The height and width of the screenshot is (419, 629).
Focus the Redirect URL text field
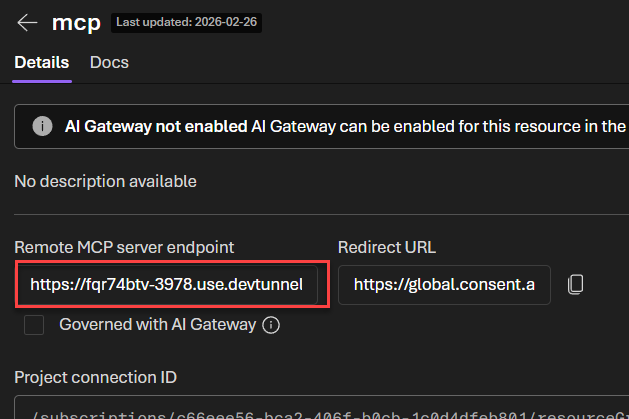444,284
